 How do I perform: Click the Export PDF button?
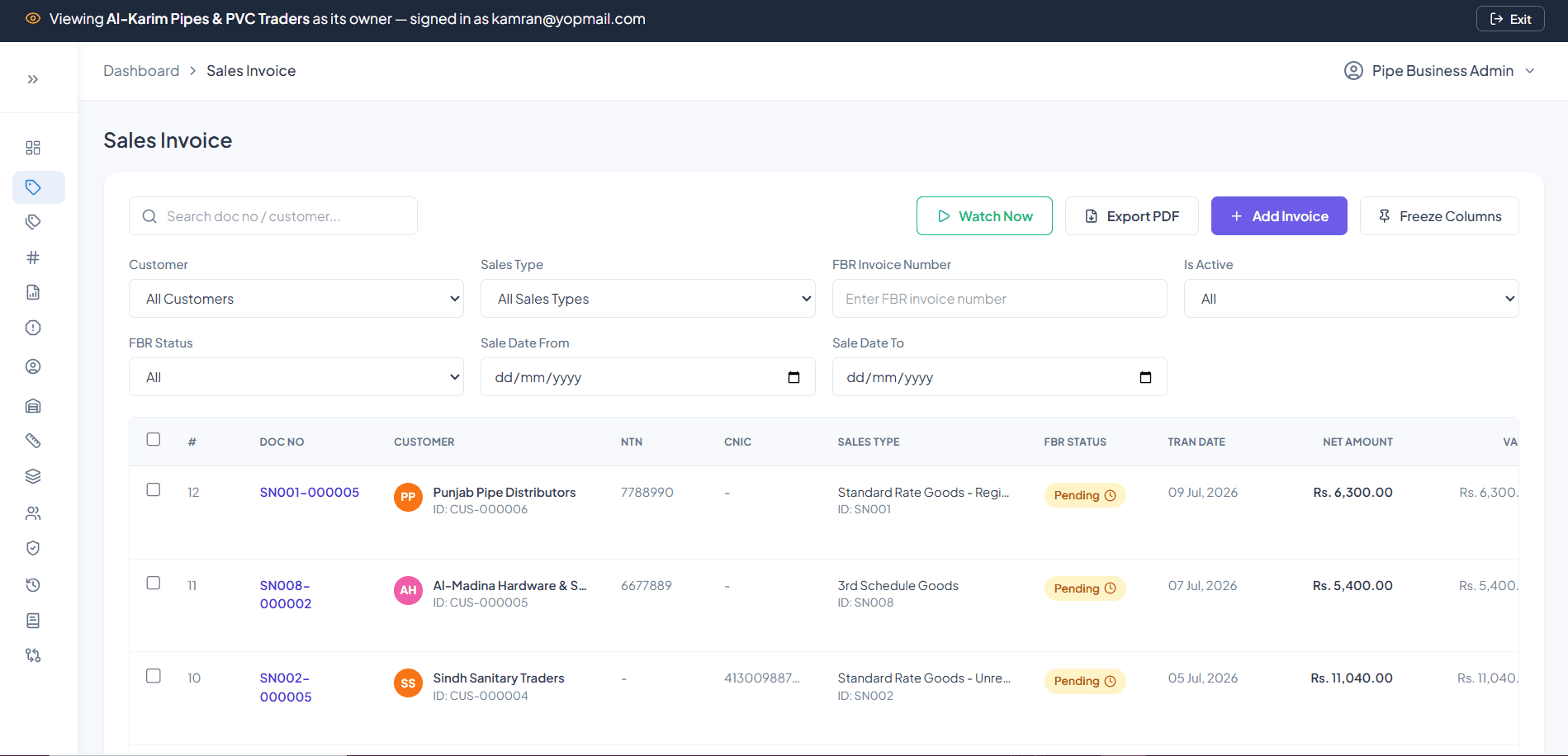pos(1132,216)
